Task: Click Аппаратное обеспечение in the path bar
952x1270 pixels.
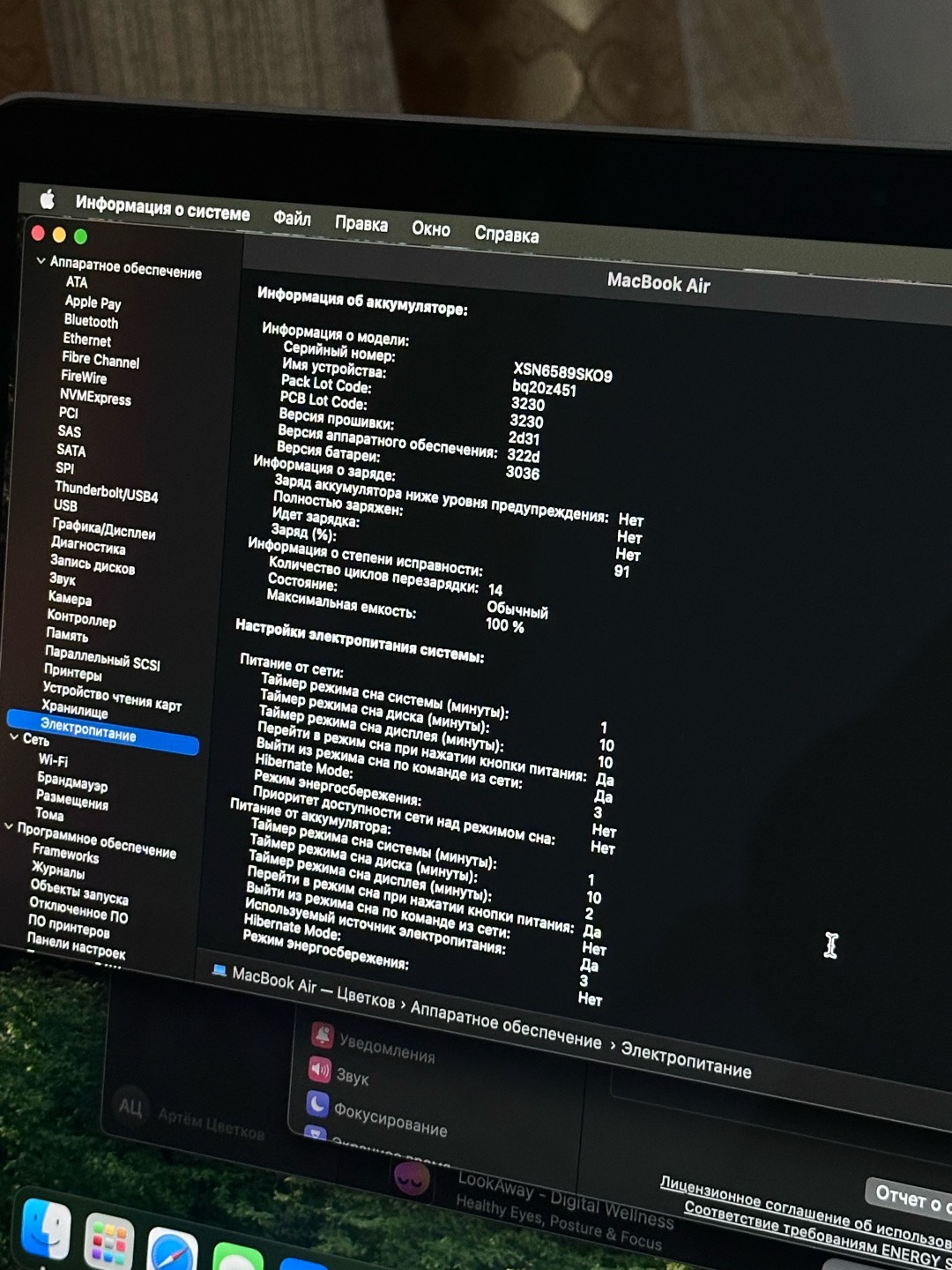Action: (505, 1025)
